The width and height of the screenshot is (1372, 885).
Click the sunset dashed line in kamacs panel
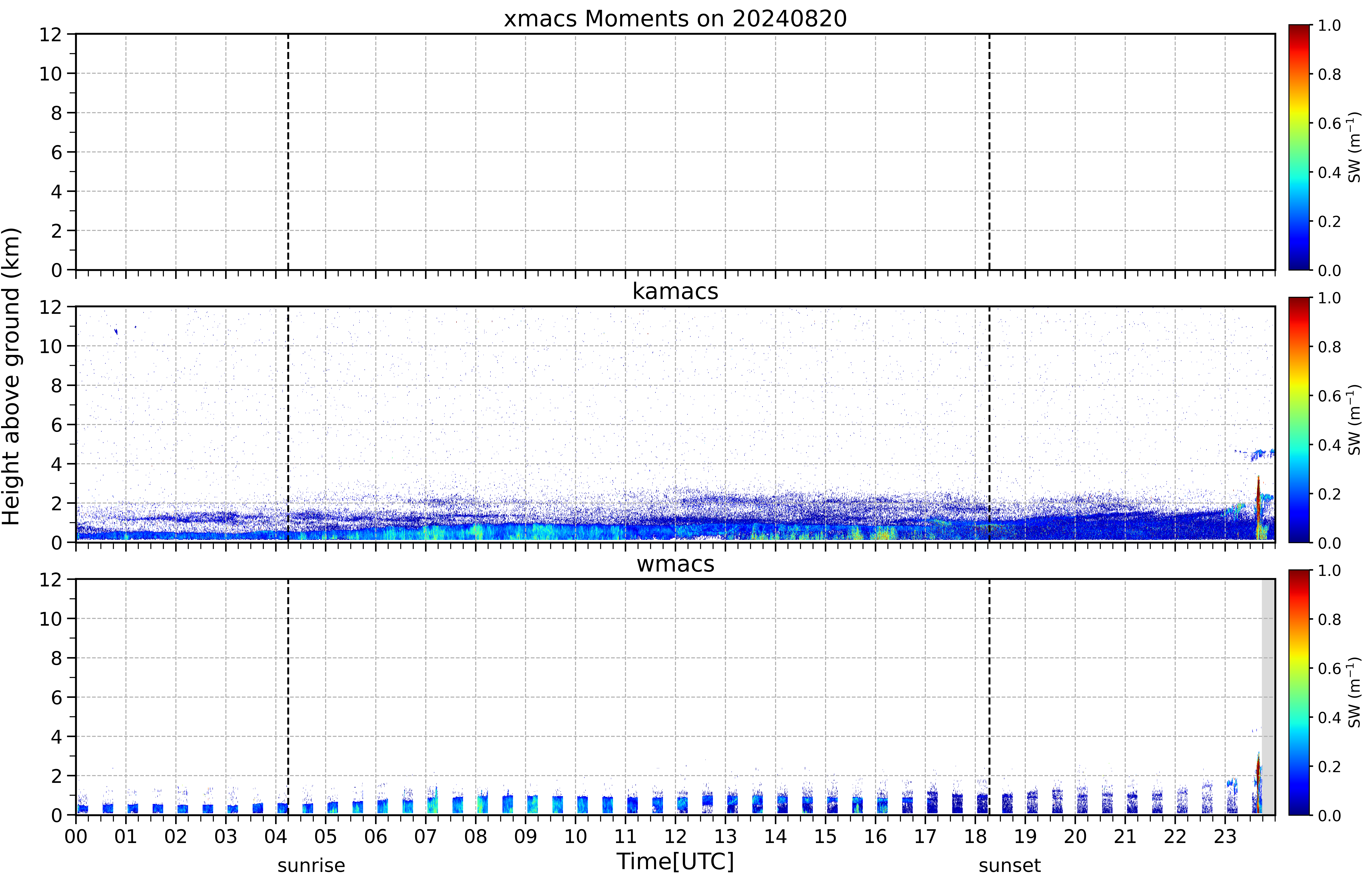(989, 424)
